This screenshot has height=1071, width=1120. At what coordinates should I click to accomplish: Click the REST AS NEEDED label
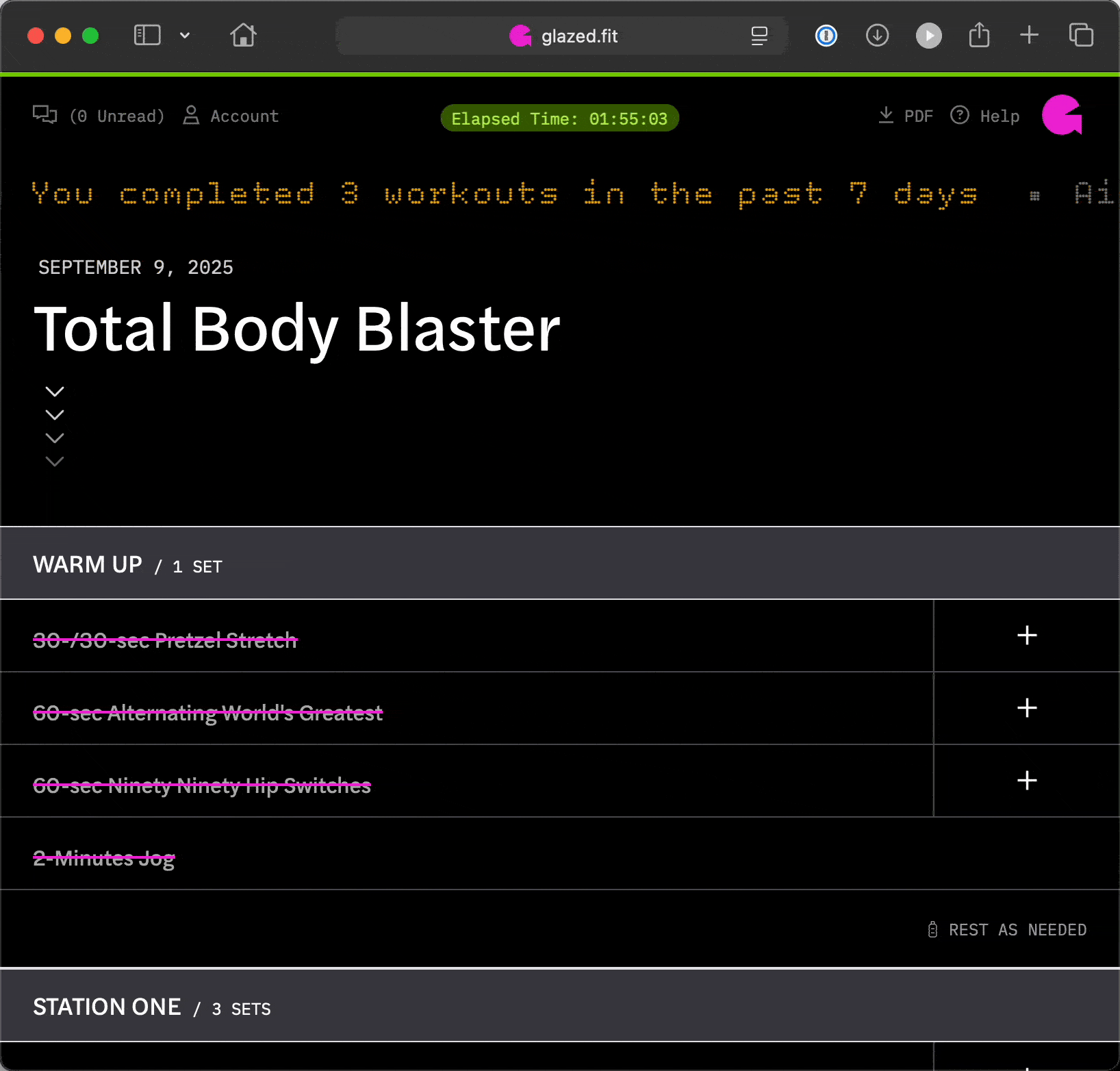(1017, 930)
